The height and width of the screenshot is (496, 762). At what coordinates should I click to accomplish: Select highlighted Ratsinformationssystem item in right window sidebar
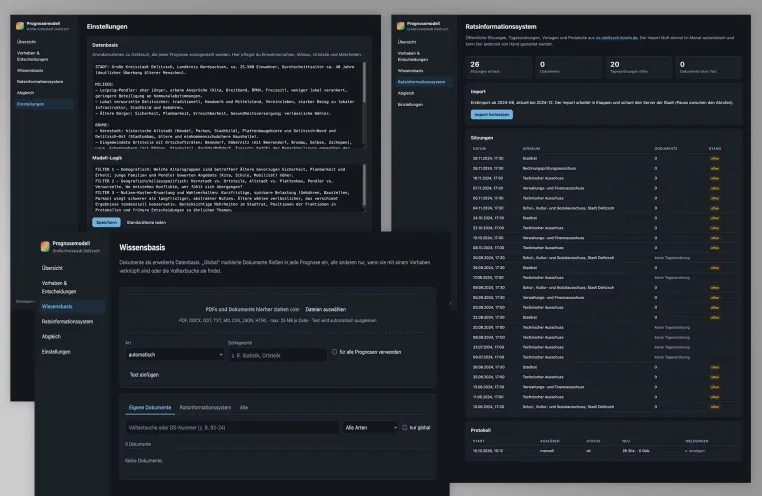(423, 82)
